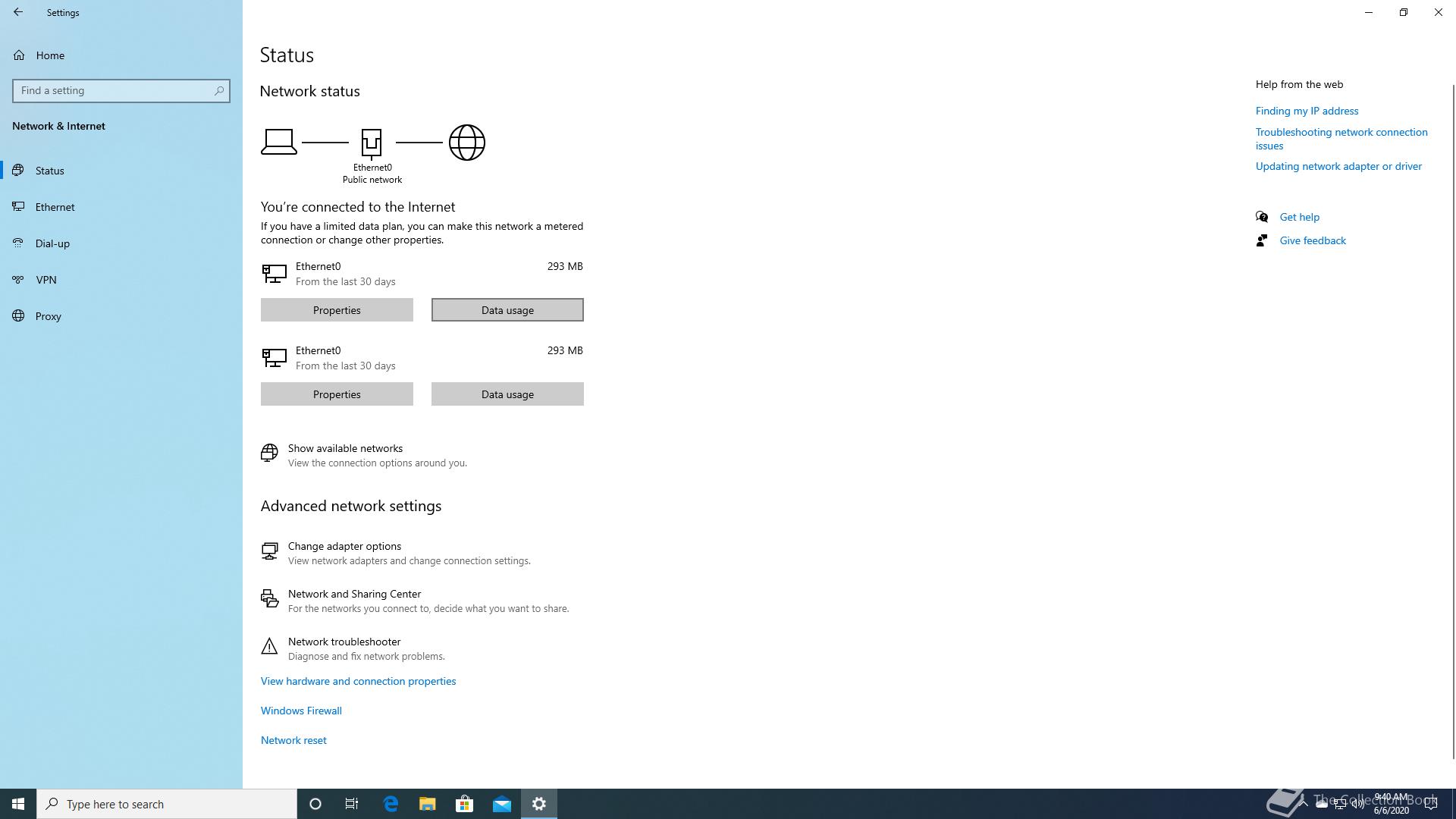Click the laptop icon in network diagram
This screenshot has height=819, width=1456.
tap(279, 142)
